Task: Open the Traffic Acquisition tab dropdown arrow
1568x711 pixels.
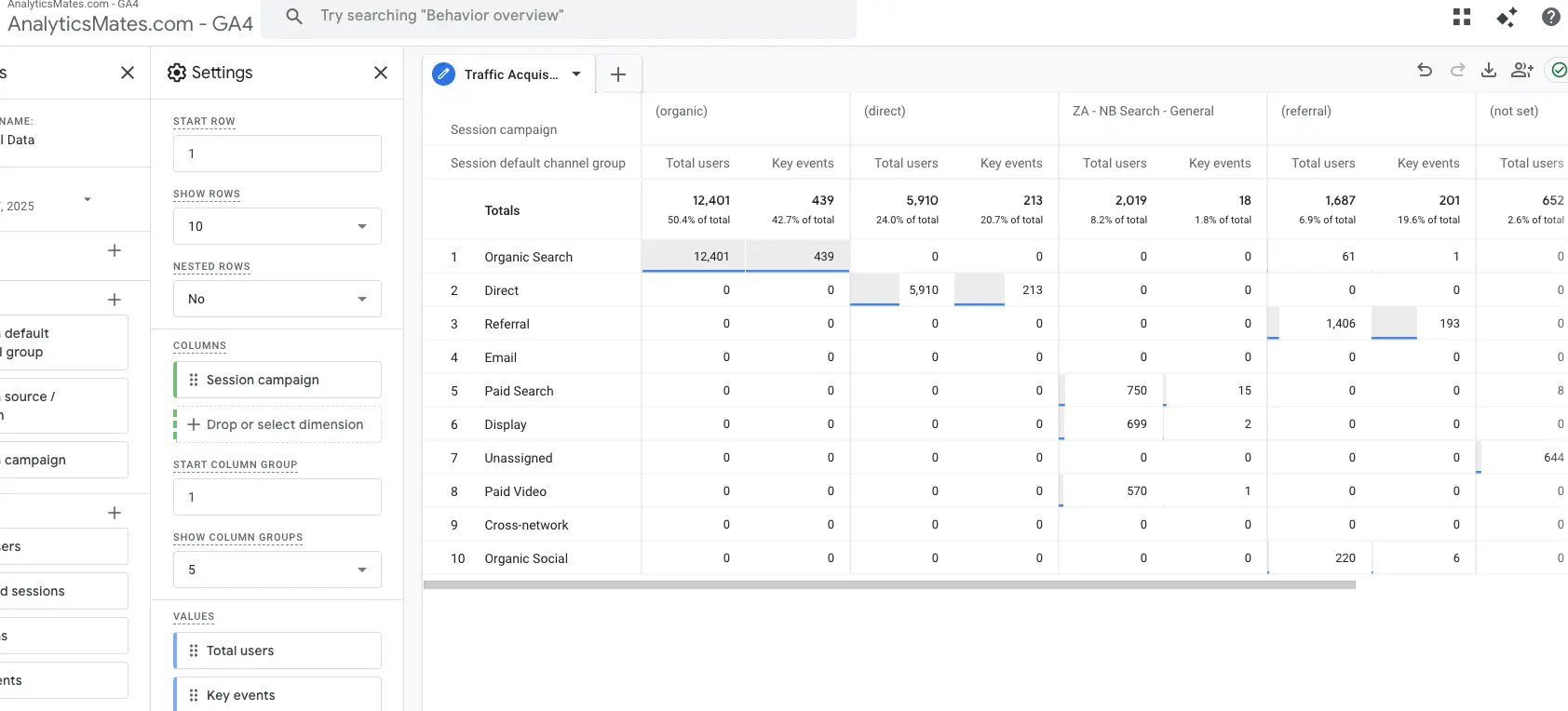Action: (x=576, y=74)
